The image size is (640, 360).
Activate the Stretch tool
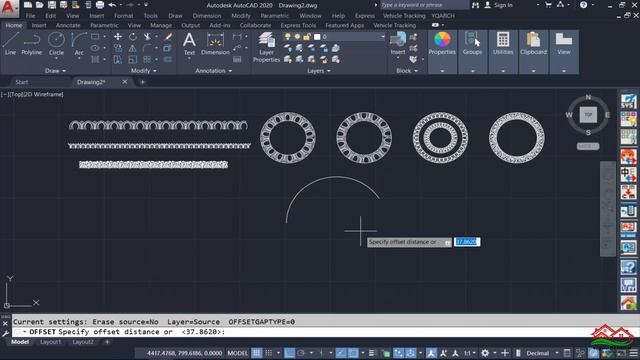pos(118,60)
